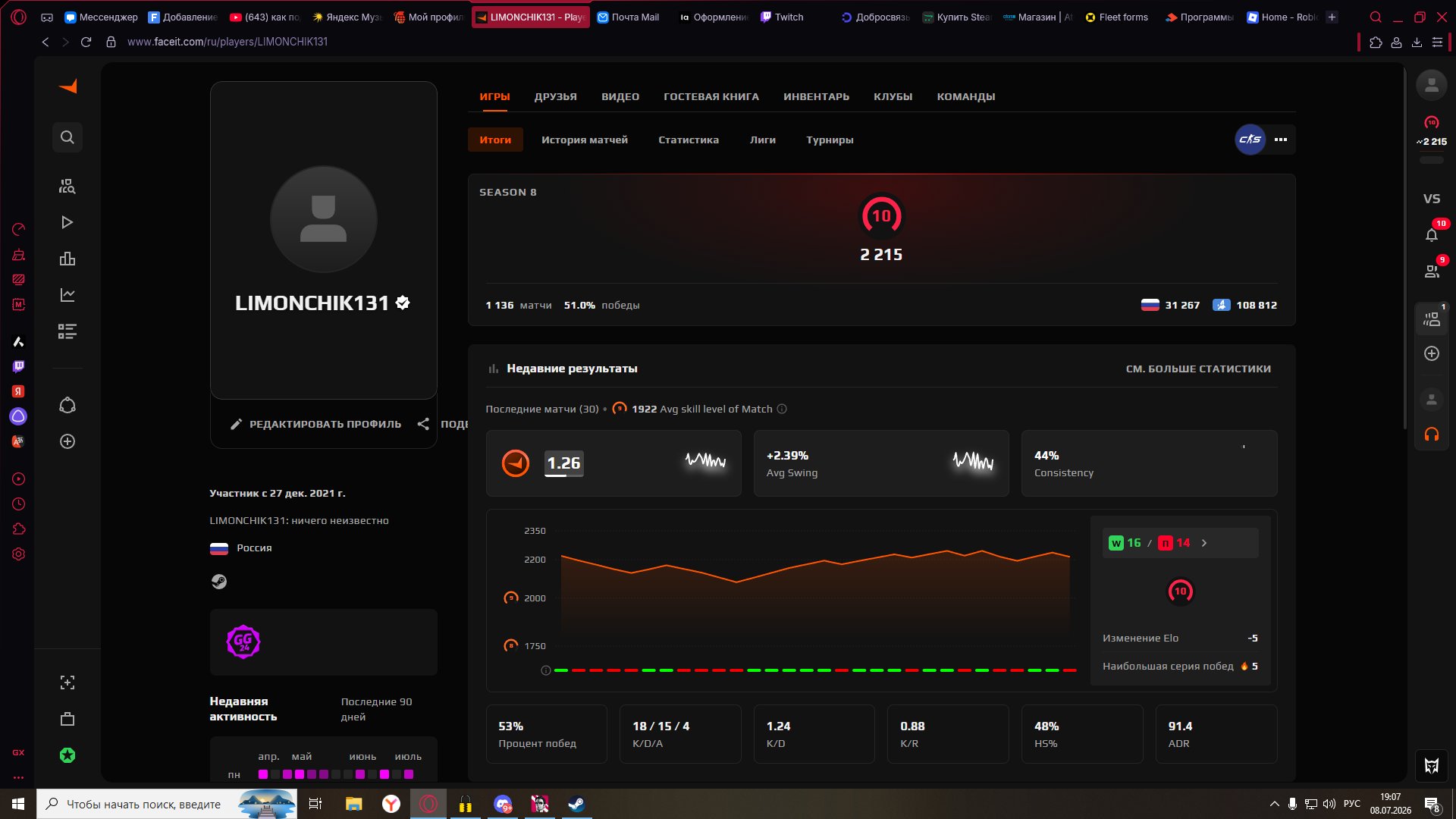
Task: Switch to ДРУЗЬЯ tab
Action: [x=555, y=97]
